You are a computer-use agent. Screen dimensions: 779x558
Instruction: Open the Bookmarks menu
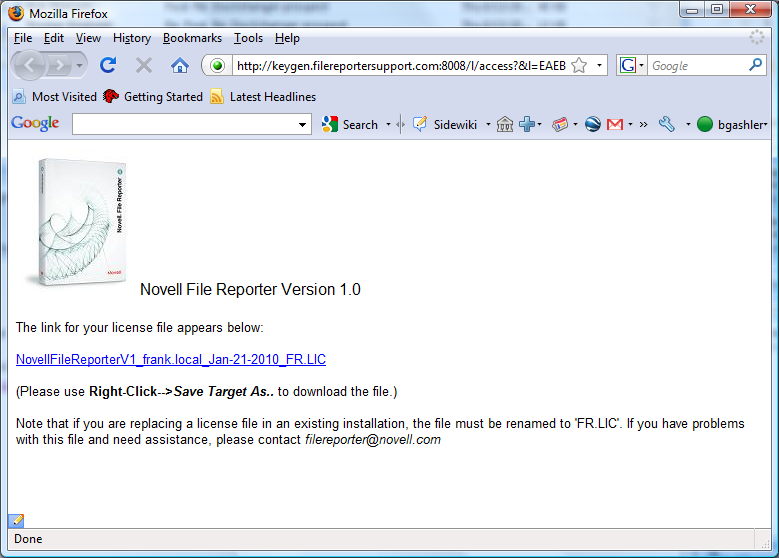click(192, 38)
